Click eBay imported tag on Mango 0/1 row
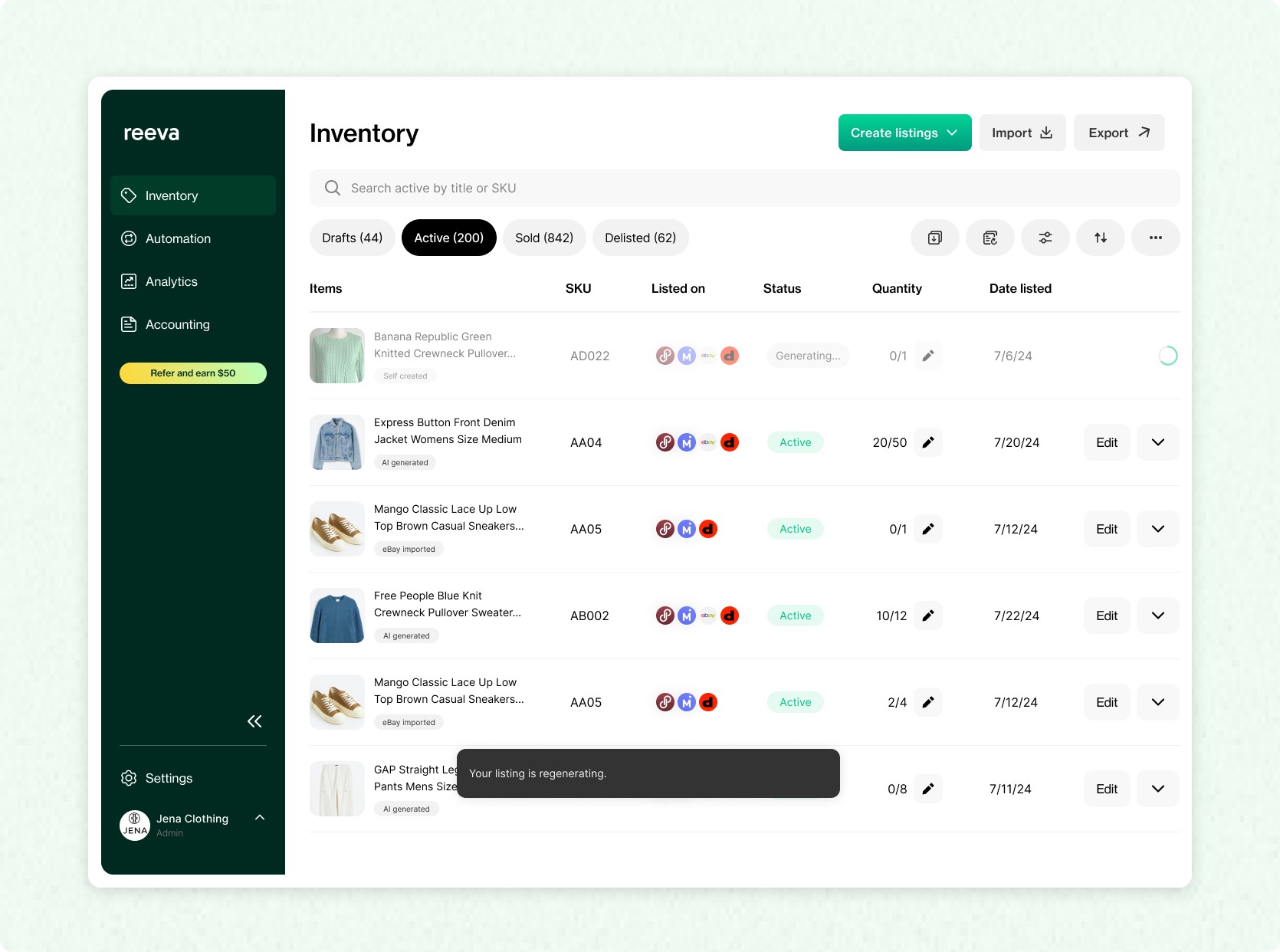The image size is (1280, 952). pos(409,549)
